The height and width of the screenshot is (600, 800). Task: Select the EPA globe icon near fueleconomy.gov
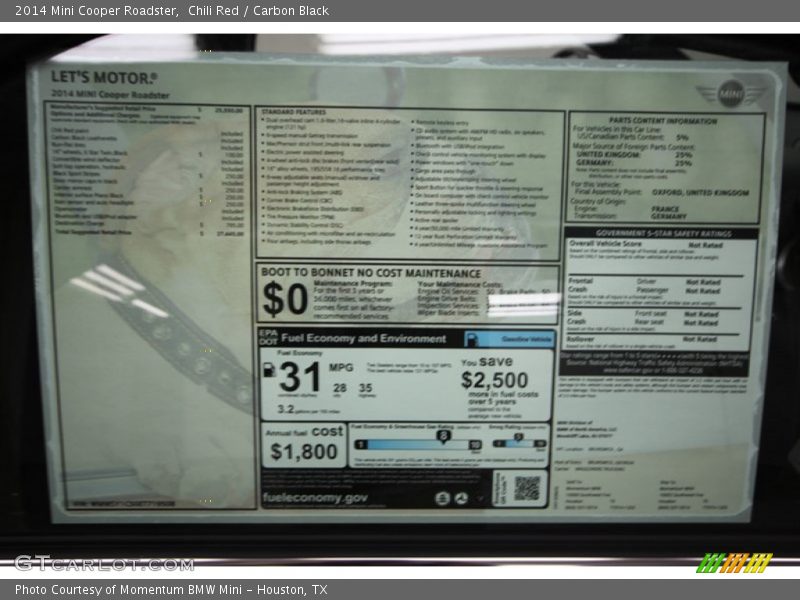[x=442, y=497]
